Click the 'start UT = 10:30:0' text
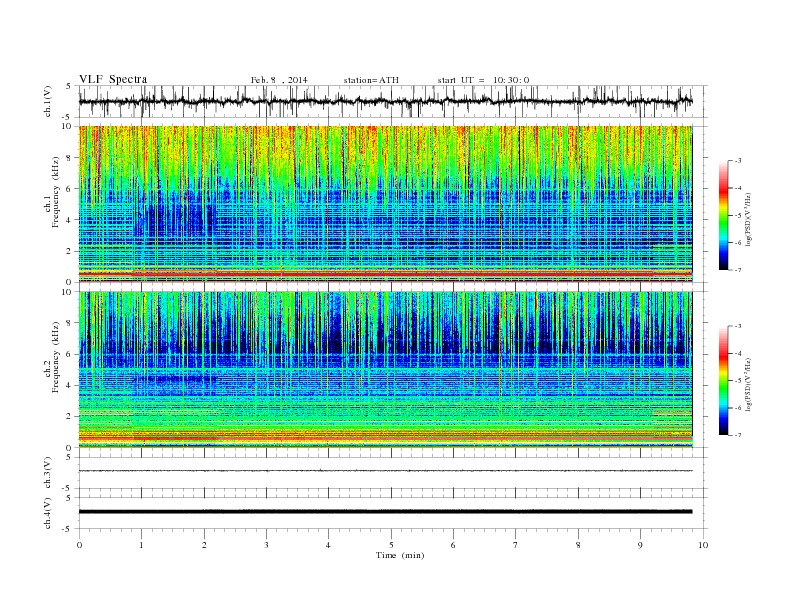Viewport: 792px width, 612px height. click(x=483, y=80)
